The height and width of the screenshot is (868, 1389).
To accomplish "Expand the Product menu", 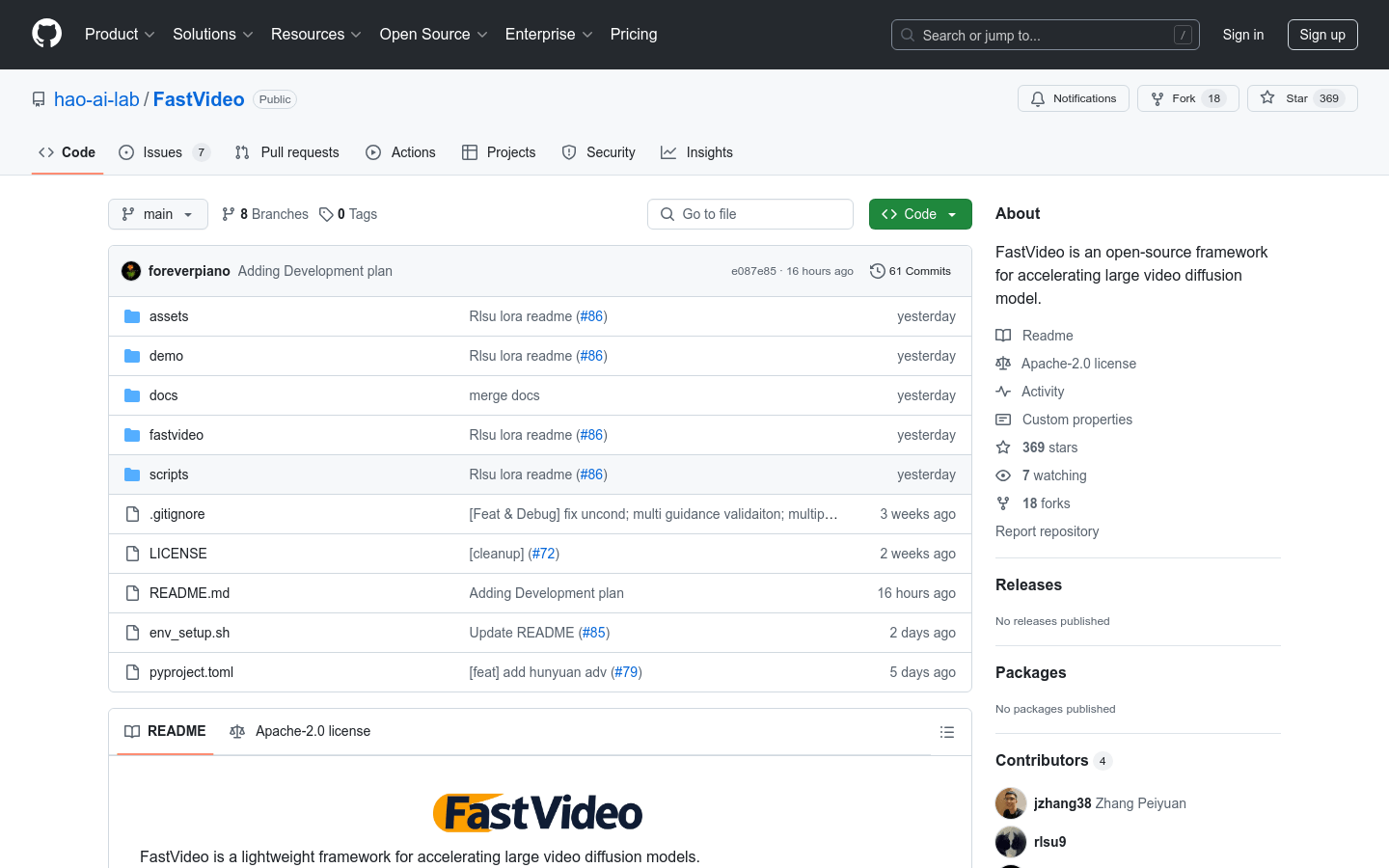I will point(120,34).
